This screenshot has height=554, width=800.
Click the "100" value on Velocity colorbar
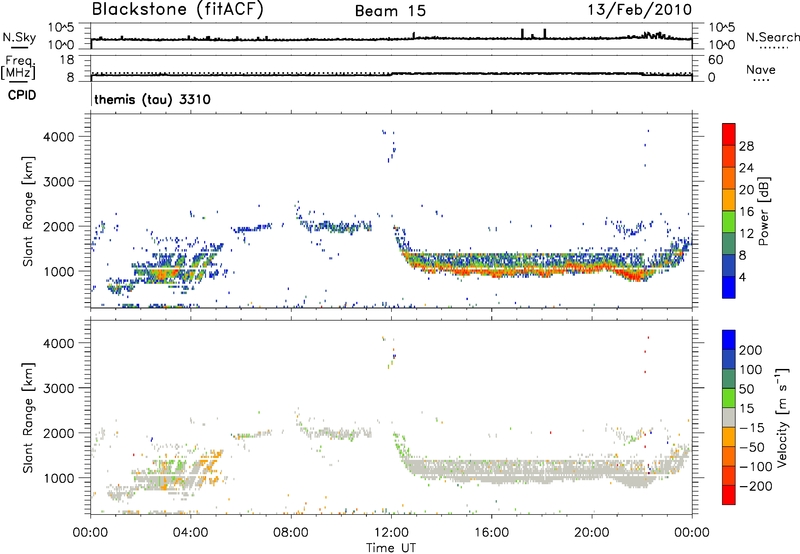[x=751, y=369]
